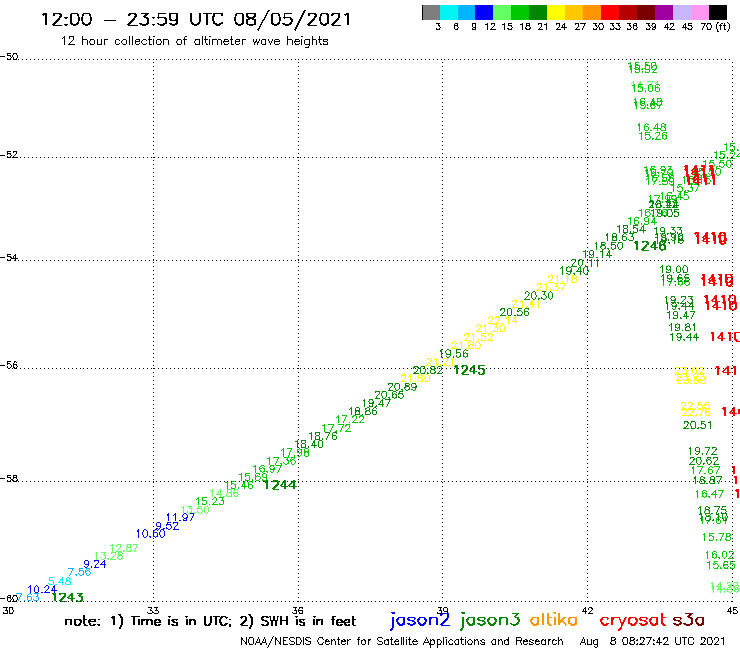Click the s3a satellite legend label
This screenshot has width=740, height=650.
(689, 620)
